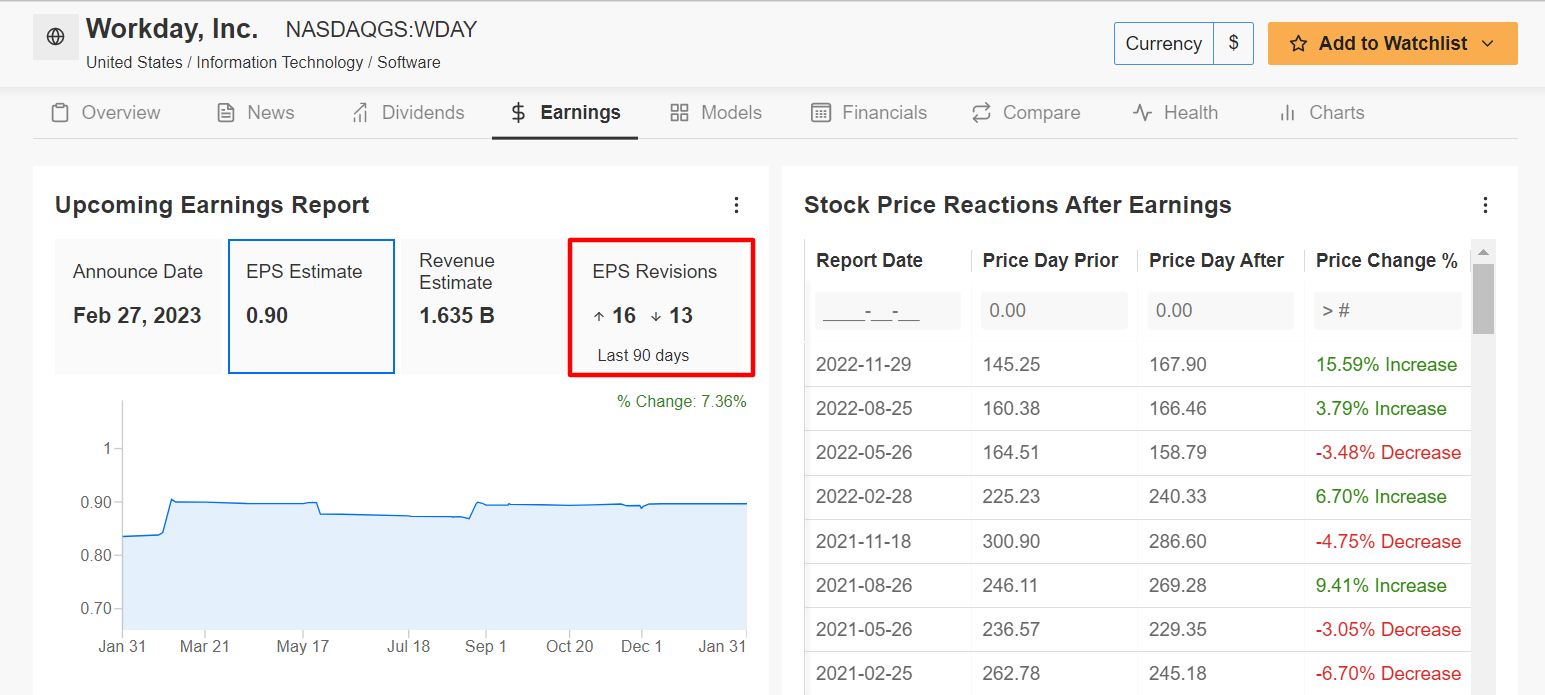Open the Charts tab
Screen dimensions: 1545x695
(x=1321, y=113)
